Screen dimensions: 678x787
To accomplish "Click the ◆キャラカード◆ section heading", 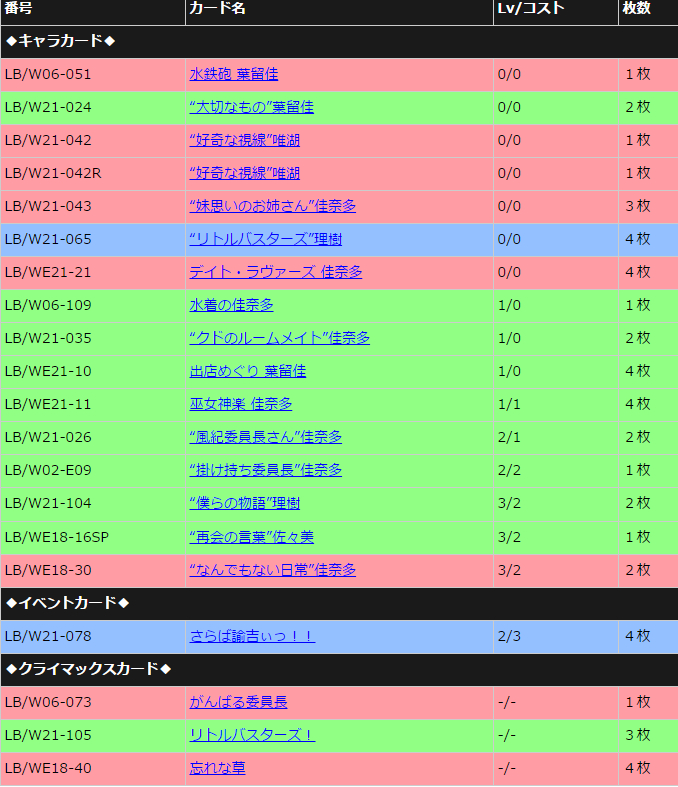I will (60, 41).
